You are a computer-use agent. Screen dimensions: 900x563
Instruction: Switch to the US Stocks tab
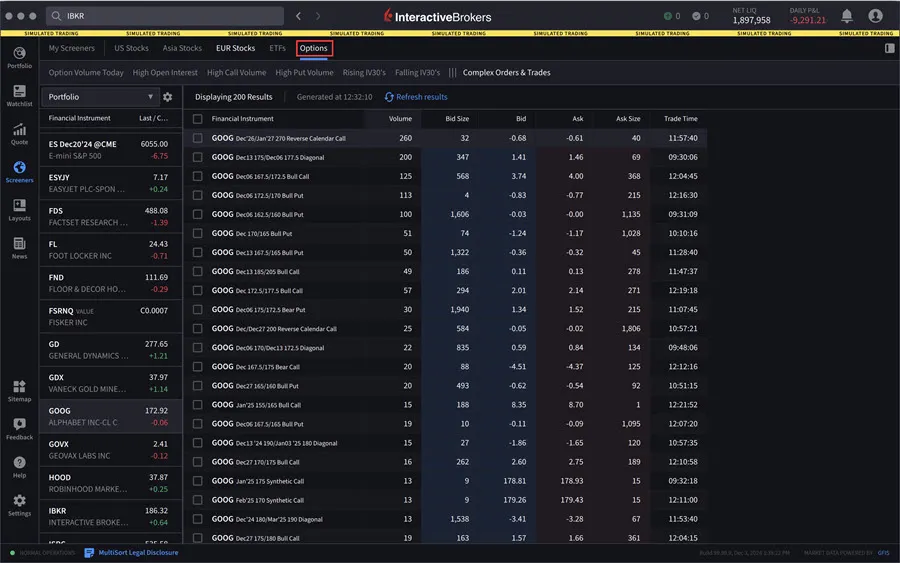131,48
